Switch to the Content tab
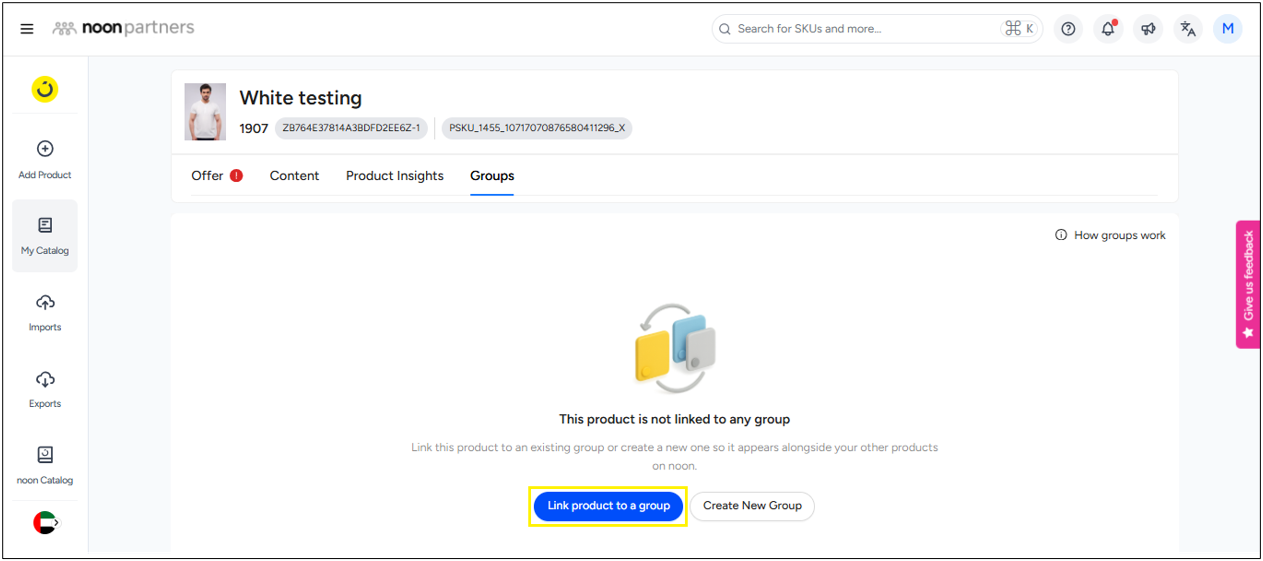This screenshot has width=1263, height=561. pyautogui.click(x=294, y=176)
